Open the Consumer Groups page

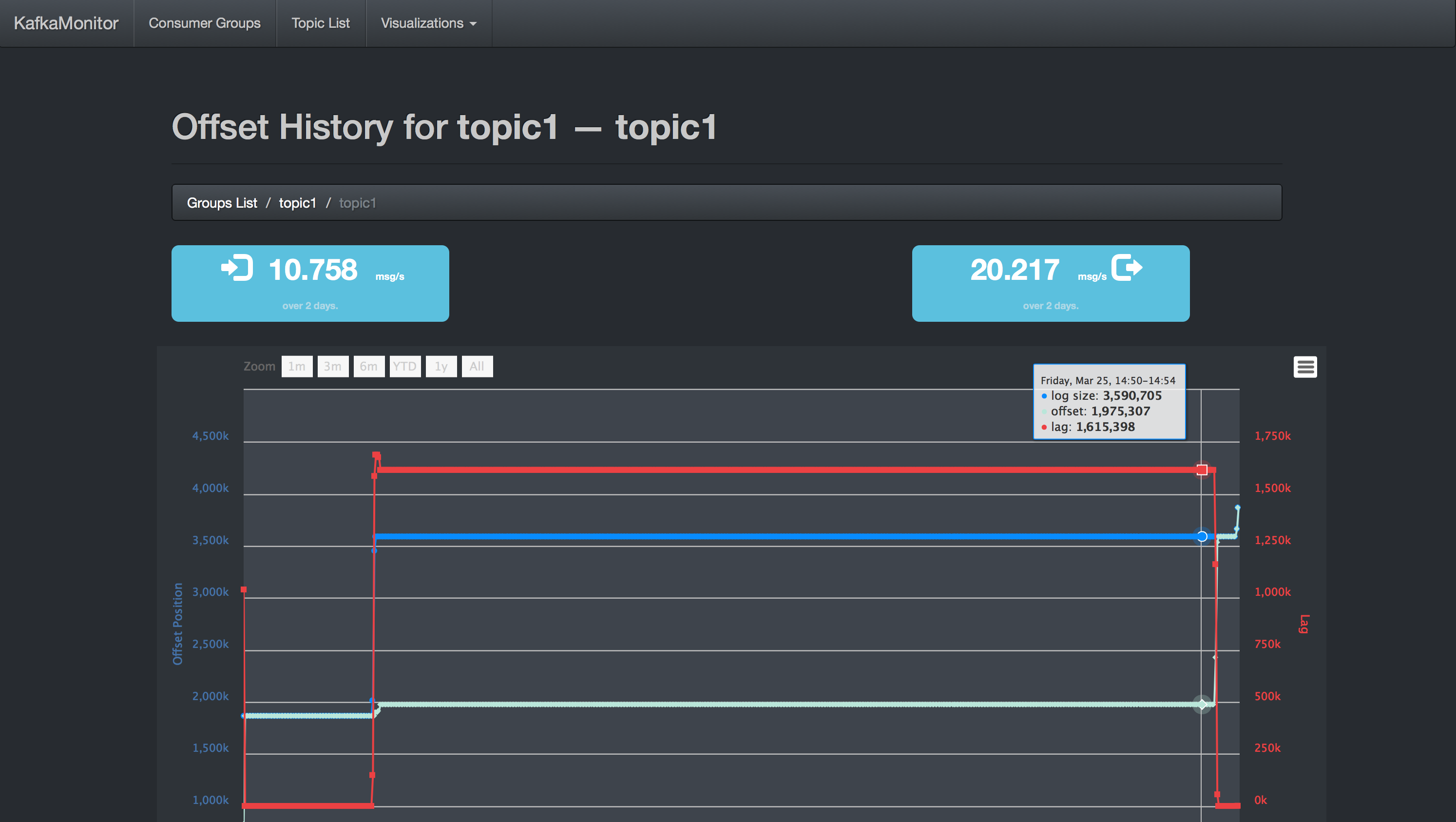pyautogui.click(x=204, y=23)
